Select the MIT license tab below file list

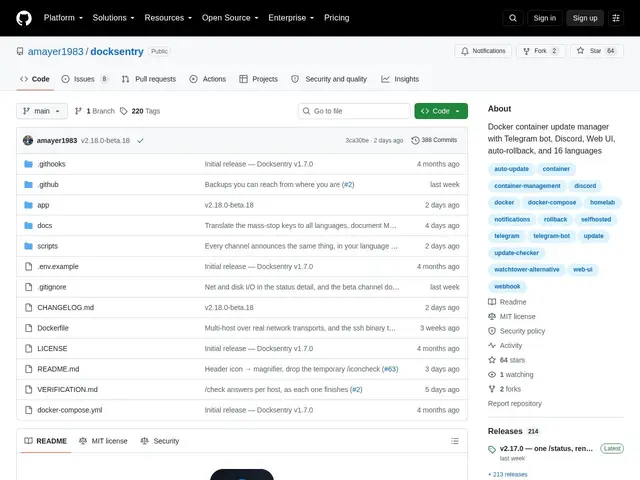[103, 441]
